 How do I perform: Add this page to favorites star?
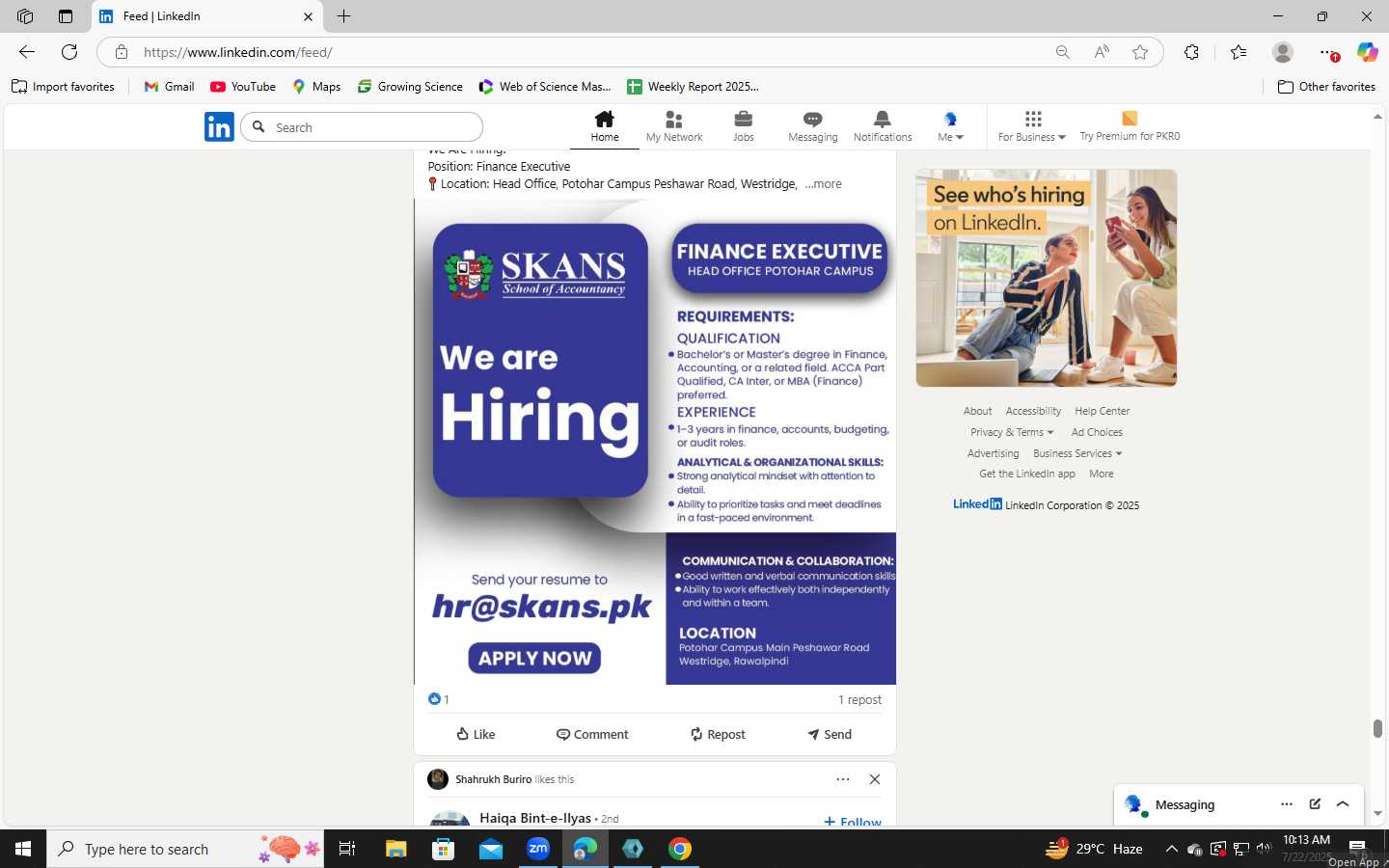tap(1140, 52)
